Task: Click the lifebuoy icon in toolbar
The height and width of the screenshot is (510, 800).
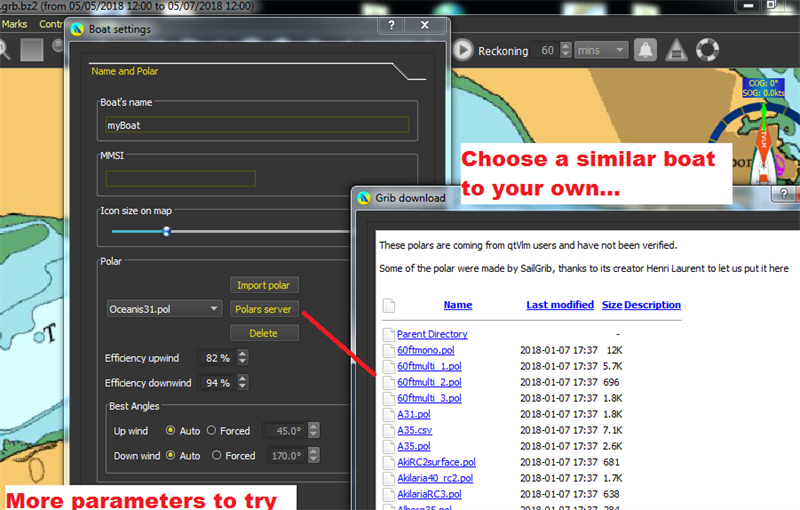Action: [708, 50]
